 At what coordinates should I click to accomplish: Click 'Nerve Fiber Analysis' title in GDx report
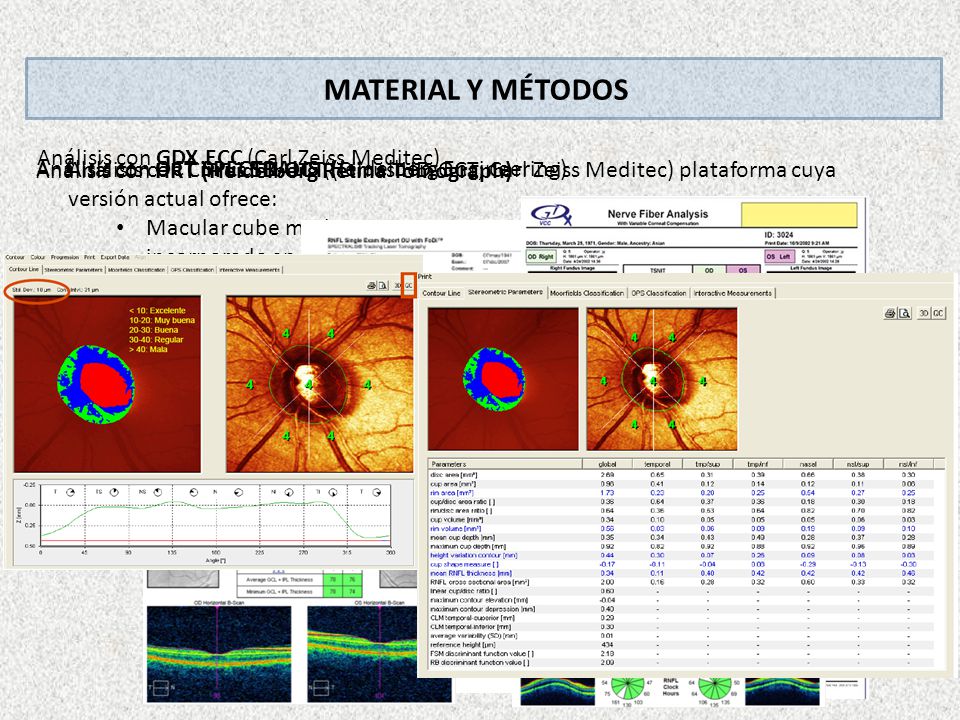[658, 214]
